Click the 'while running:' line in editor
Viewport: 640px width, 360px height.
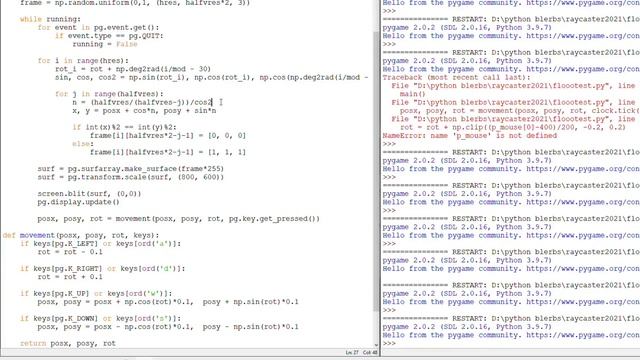coord(50,19)
